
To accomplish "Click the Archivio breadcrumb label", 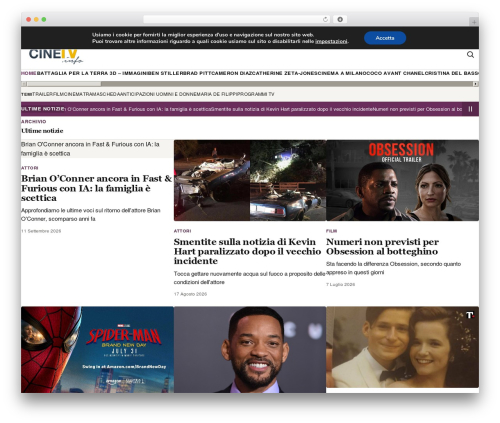I will [34, 122].
